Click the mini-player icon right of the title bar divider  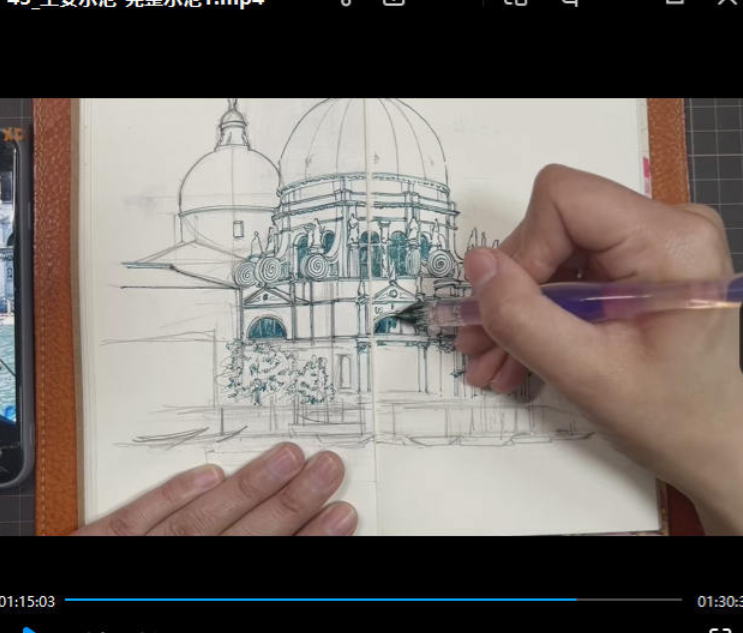tap(515, 3)
